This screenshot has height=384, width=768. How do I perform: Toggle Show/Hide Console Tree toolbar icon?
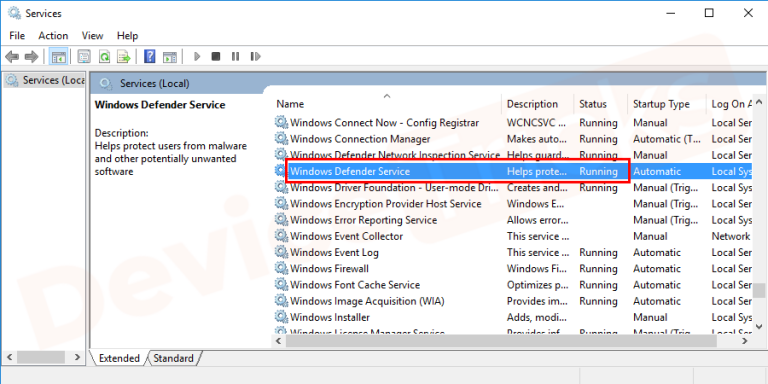point(59,57)
